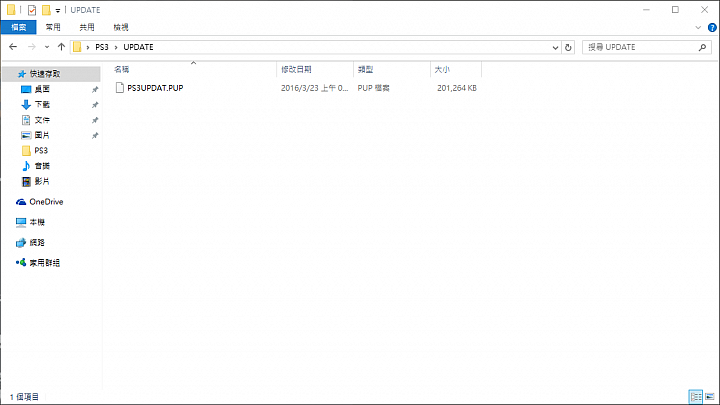Viewport: 720px width, 405px height.
Task: Click the Properties quick access toolbar icon
Action: 32,10
